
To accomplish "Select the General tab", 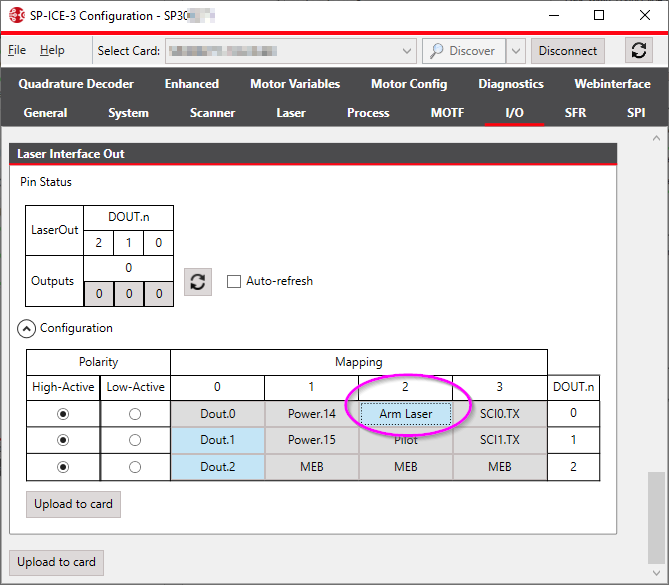I will 45,113.
